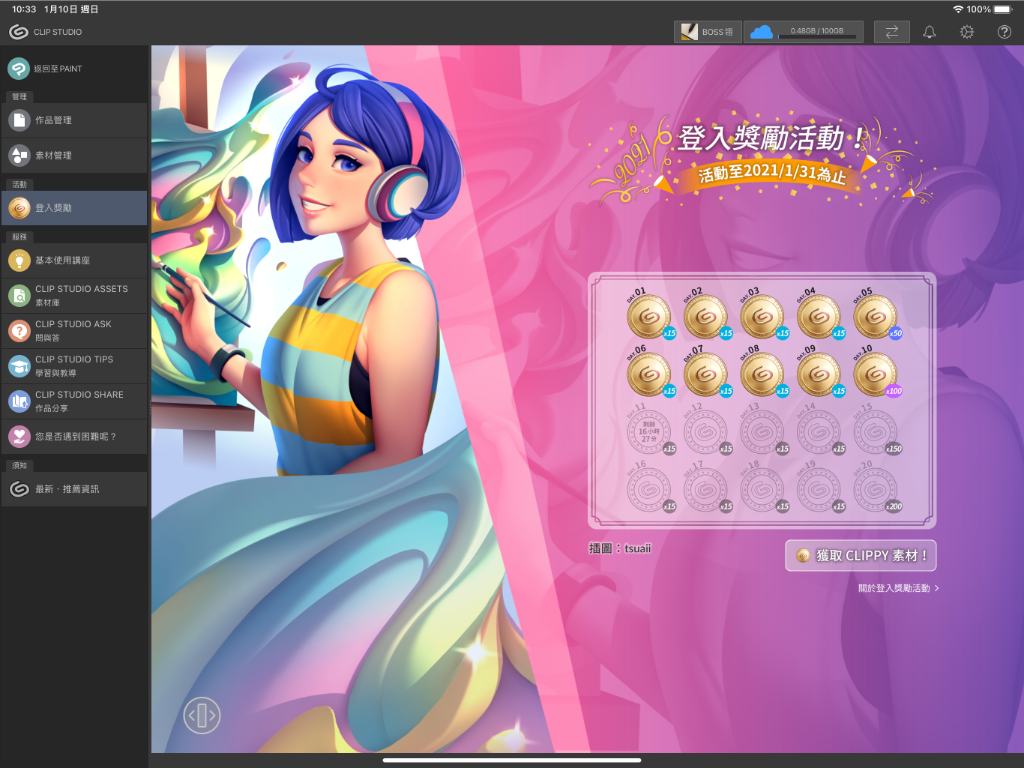The width and height of the screenshot is (1024, 768).
Task: Open the notifications bell
Action: click(x=929, y=31)
